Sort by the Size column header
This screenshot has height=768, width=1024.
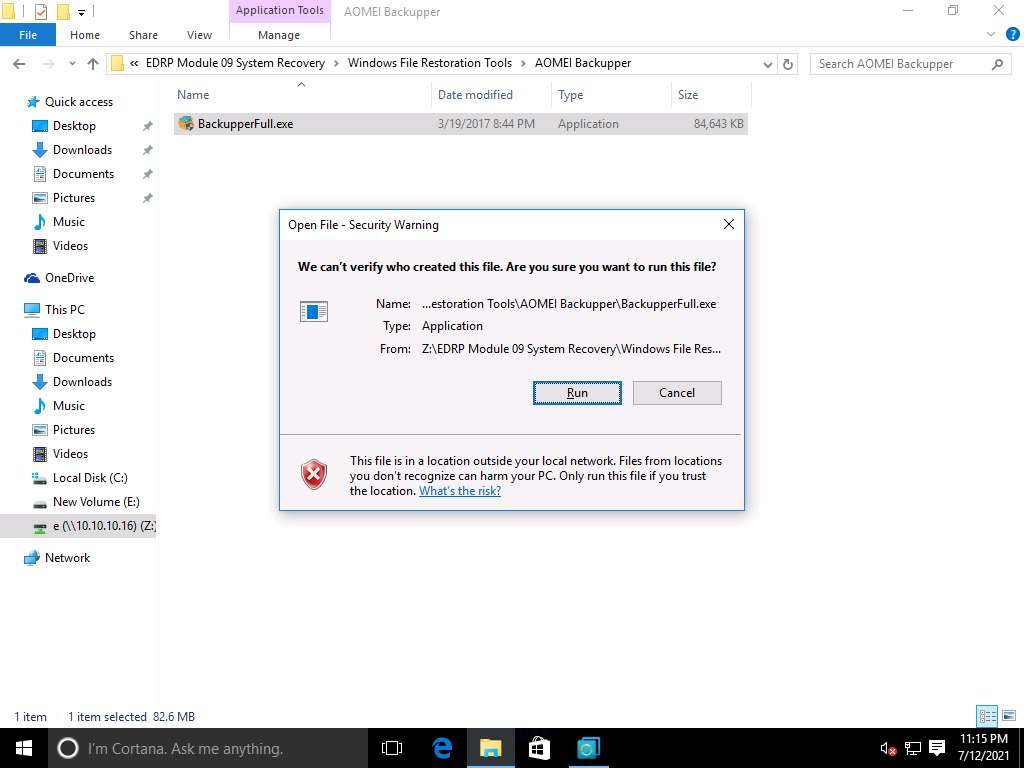(711, 95)
